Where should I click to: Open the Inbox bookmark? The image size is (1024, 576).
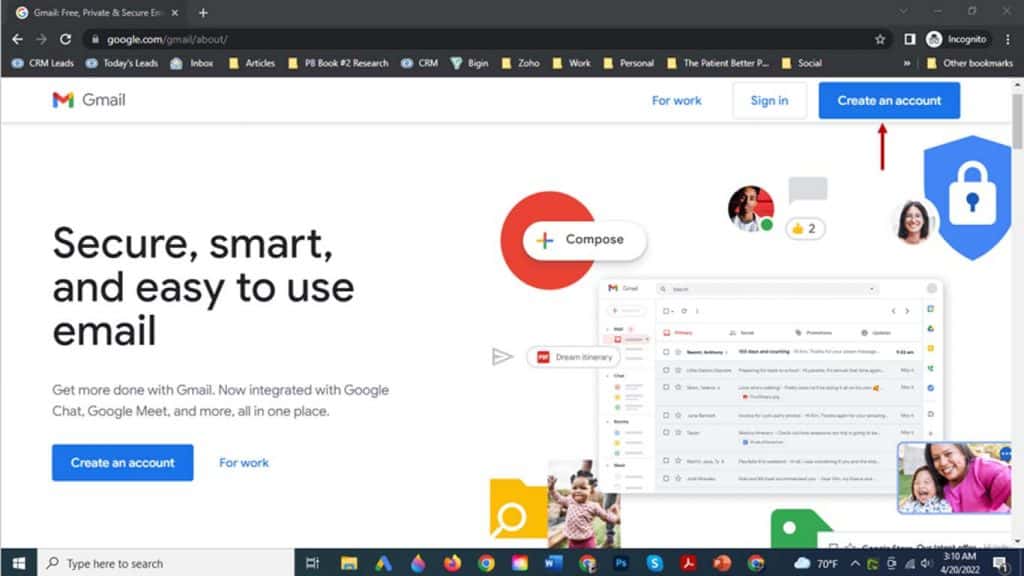pos(192,63)
